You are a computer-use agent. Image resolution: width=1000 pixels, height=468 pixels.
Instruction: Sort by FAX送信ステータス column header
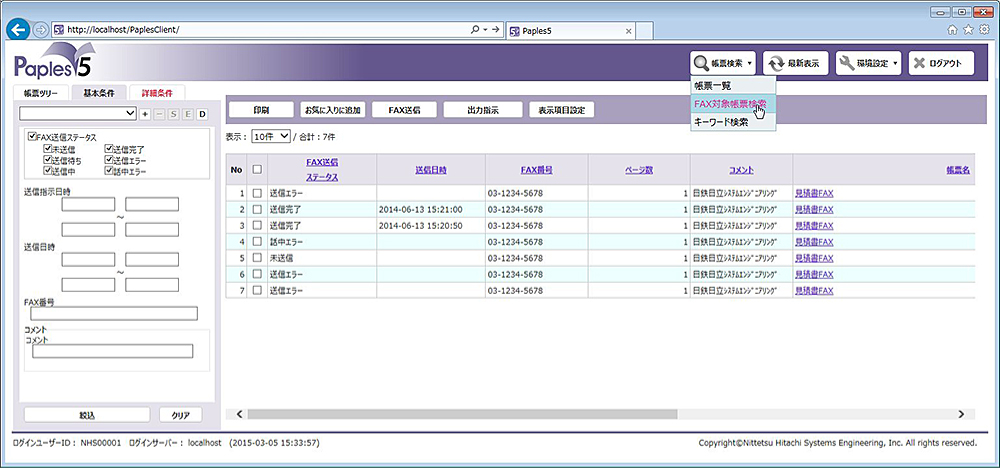(322, 170)
